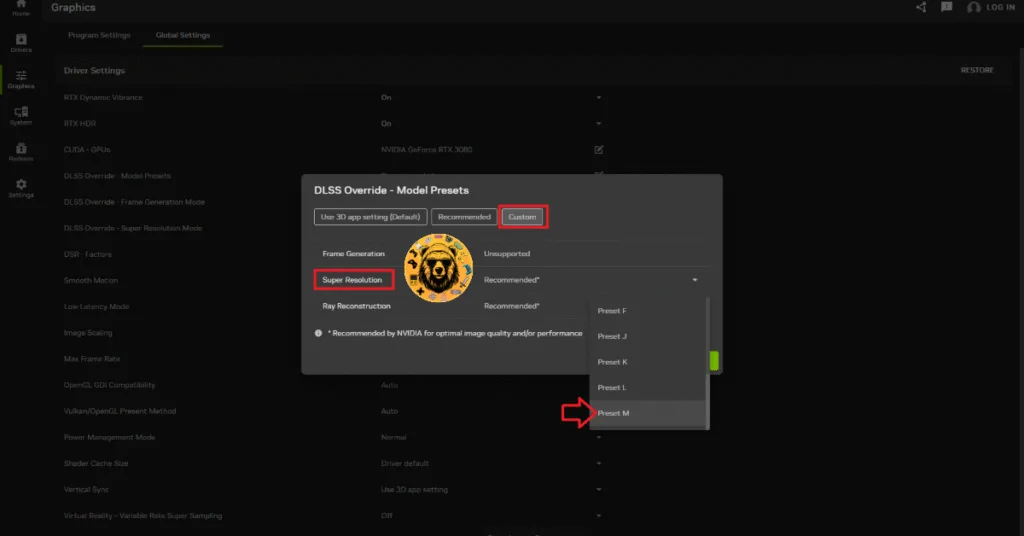The height and width of the screenshot is (536, 1024).
Task: Click the Frame Generation label
Action: [353, 254]
